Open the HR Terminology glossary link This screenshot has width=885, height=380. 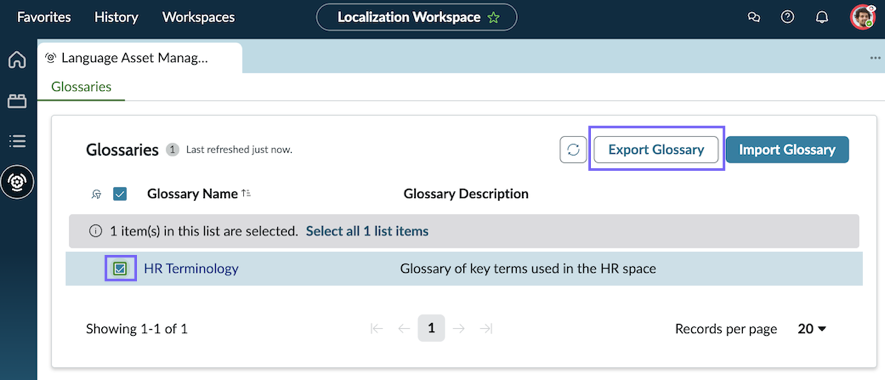coord(191,269)
